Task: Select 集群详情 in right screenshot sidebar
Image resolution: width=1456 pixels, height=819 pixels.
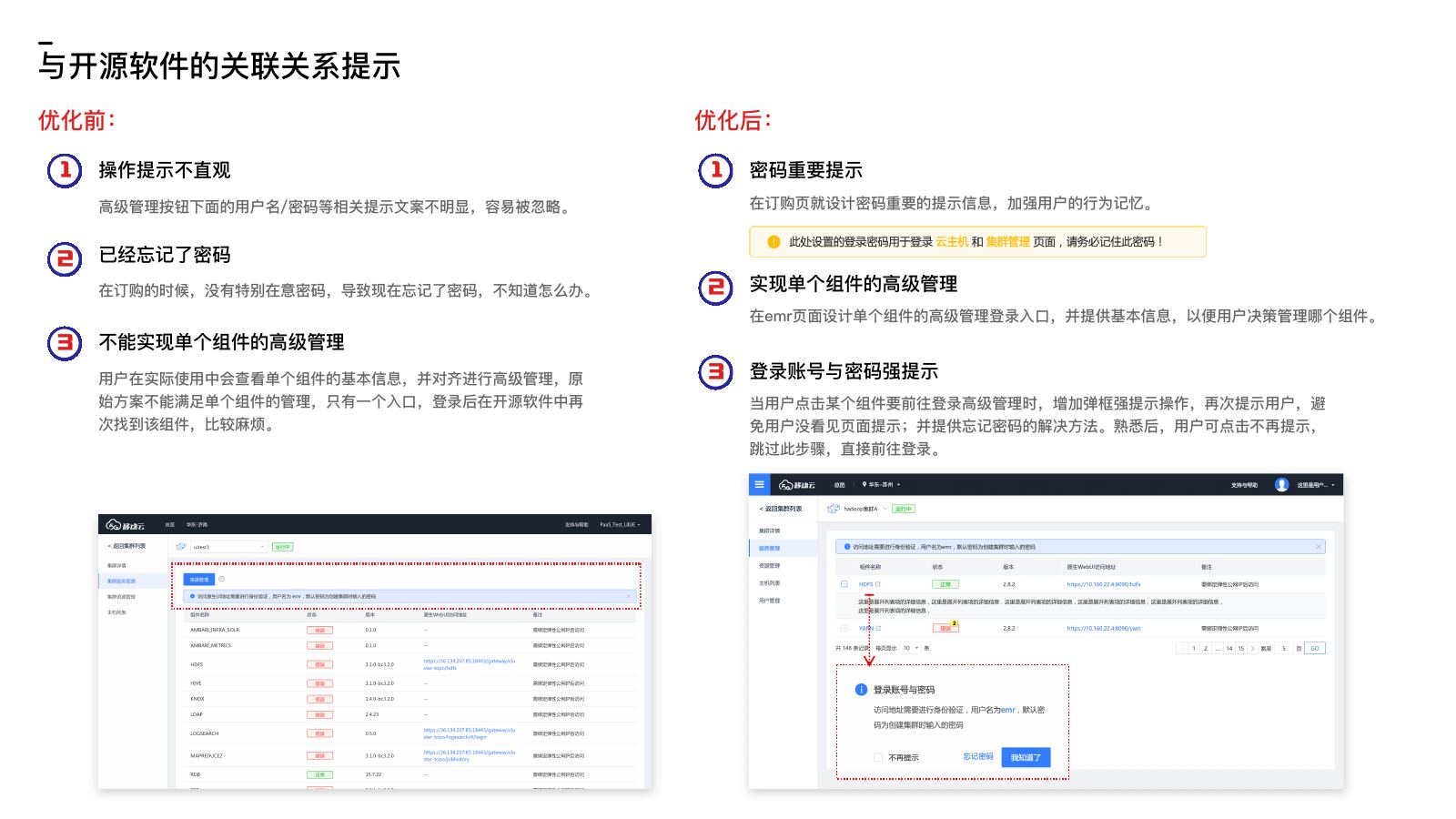Action: pyautogui.click(x=770, y=531)
